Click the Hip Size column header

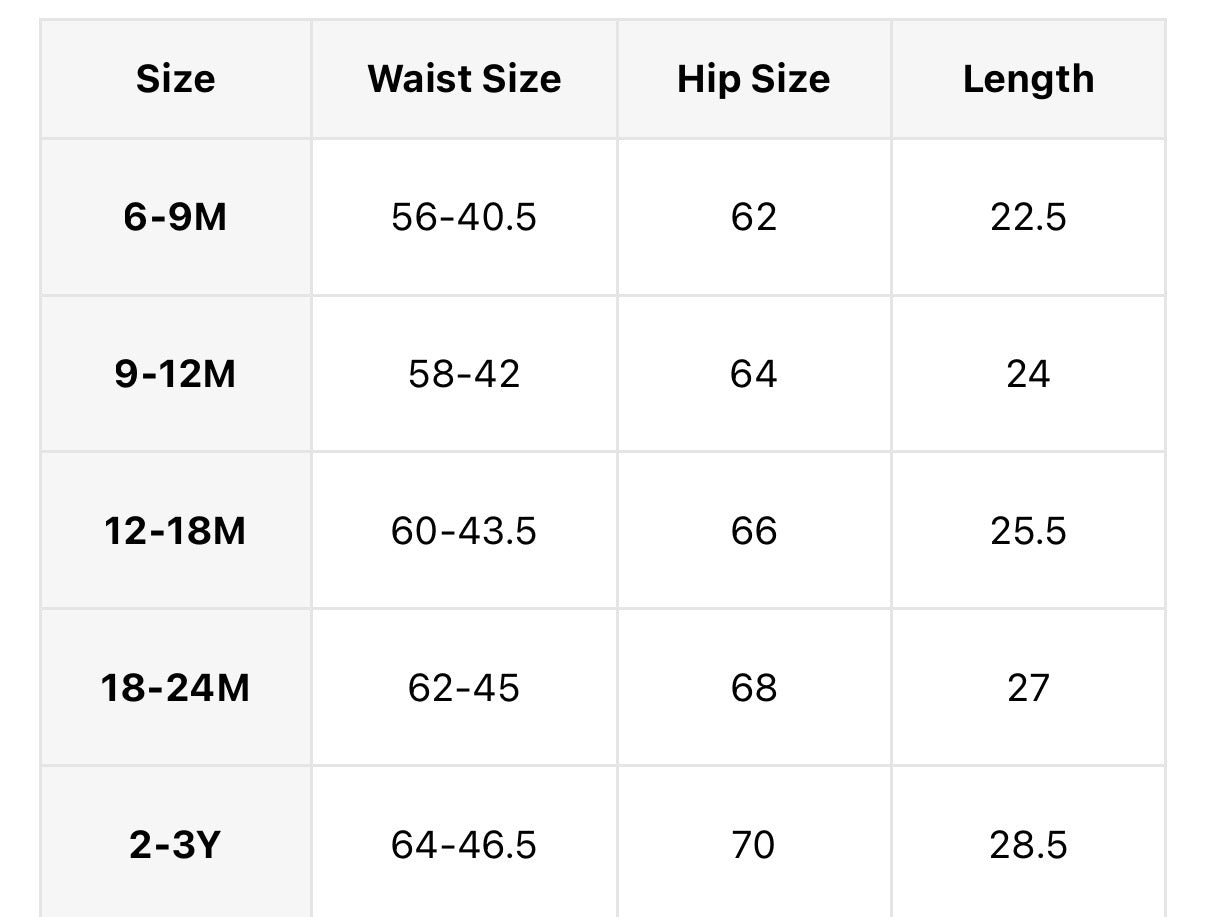pos(753,79)
